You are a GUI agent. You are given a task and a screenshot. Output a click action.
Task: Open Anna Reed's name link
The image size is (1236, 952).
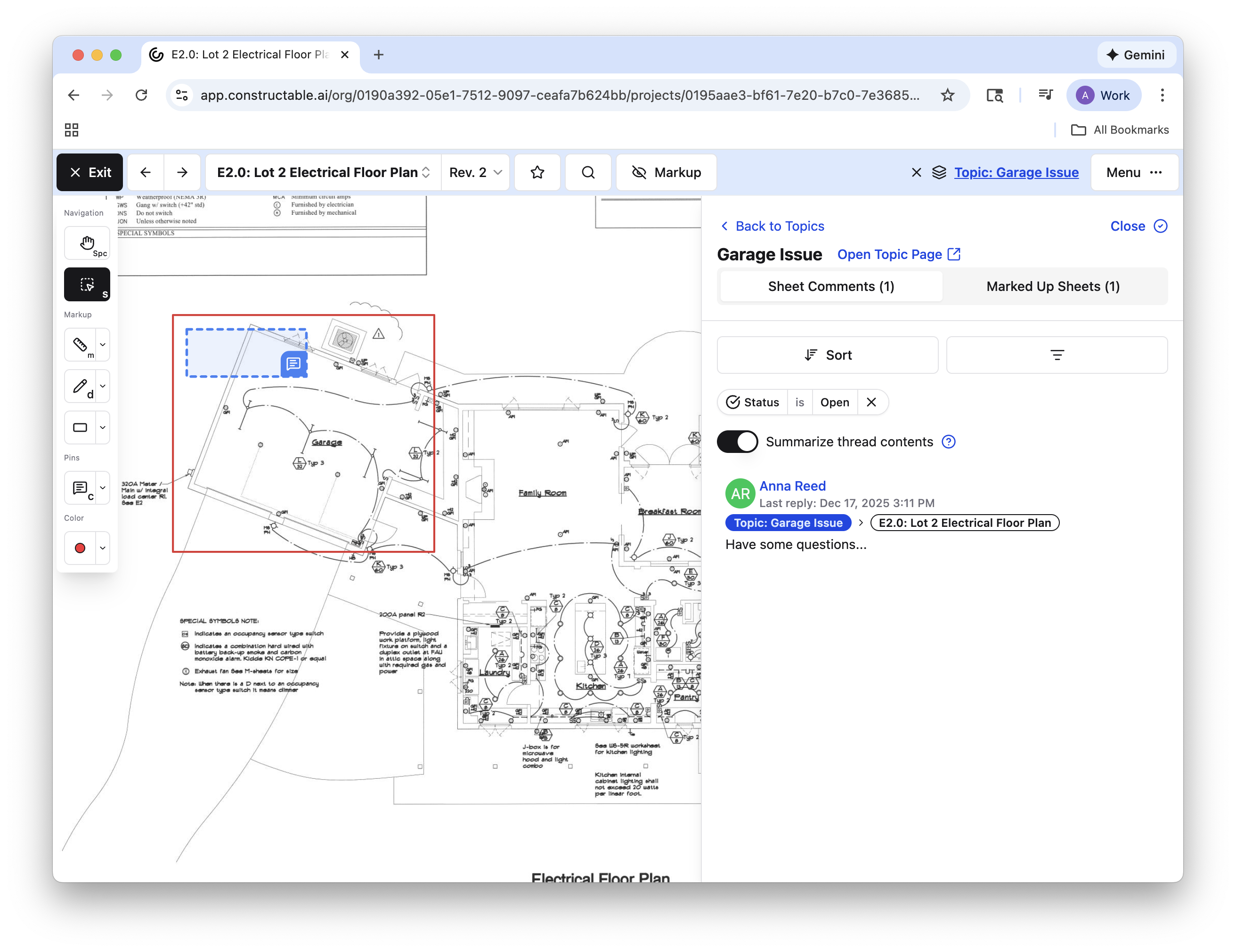pos(792,486)
